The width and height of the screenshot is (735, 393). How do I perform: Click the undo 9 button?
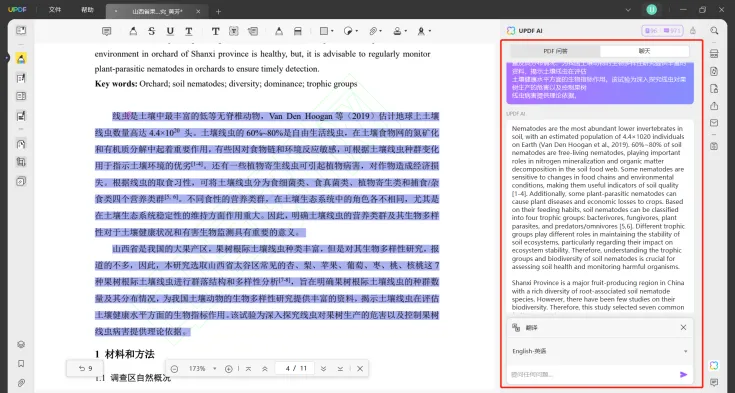click(x=86, y=369)
